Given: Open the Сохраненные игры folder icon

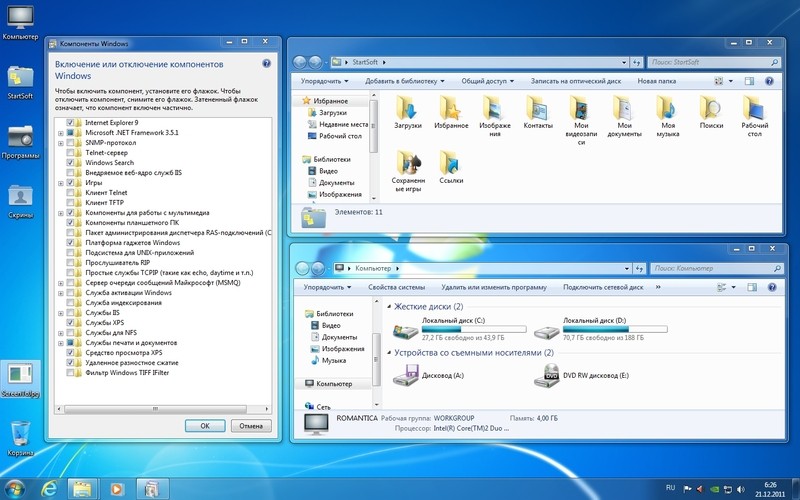Looking at the screenshot, I should click(408, 163).
